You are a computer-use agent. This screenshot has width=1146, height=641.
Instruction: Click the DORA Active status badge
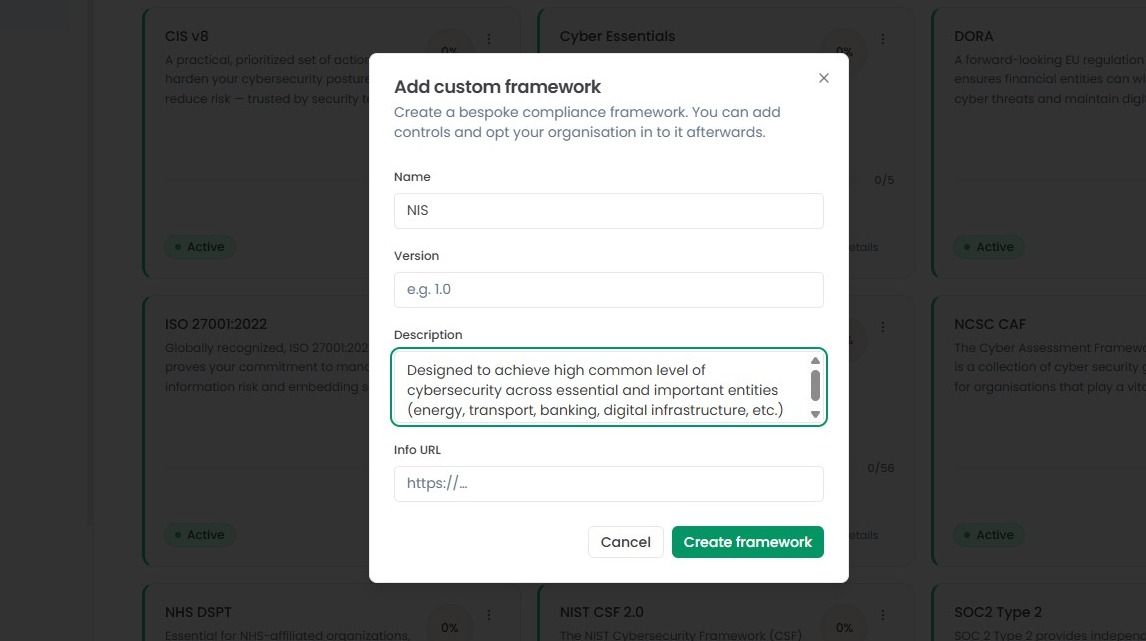989,247
